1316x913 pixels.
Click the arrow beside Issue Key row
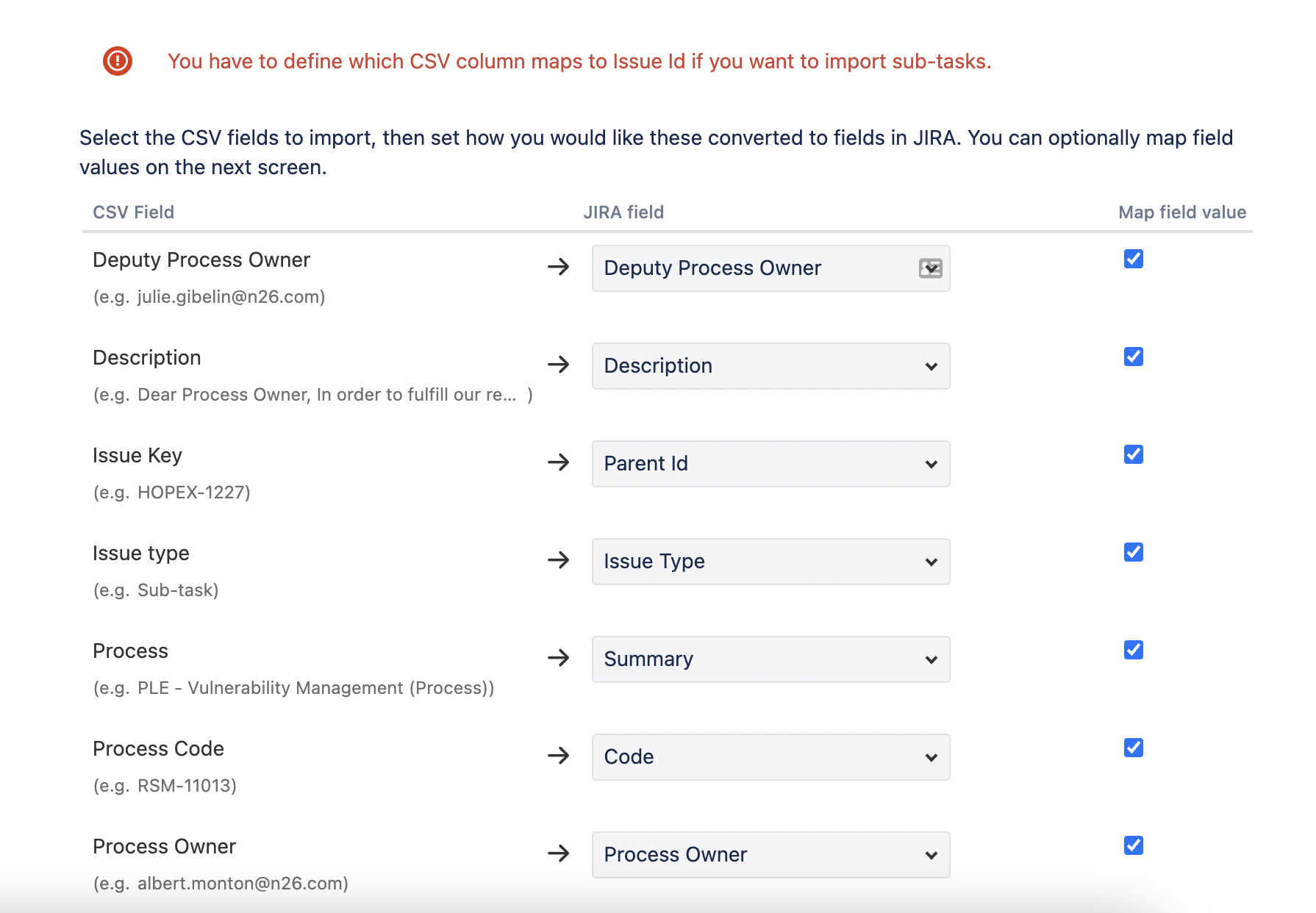click(x=559, y=463)
